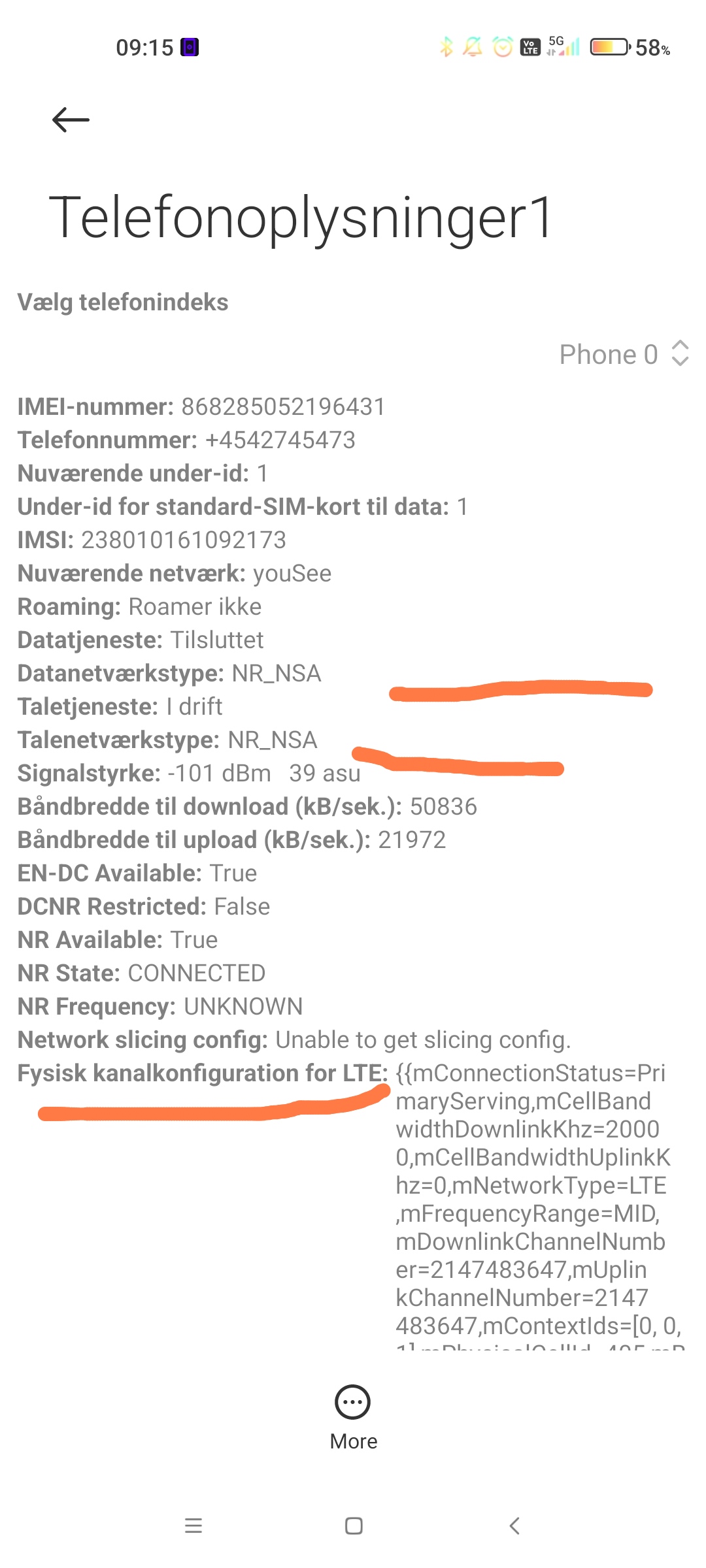Tap the recent apps navigation button
Image resolution: width=706 pixels, height=1568 pixels.
193,1526
